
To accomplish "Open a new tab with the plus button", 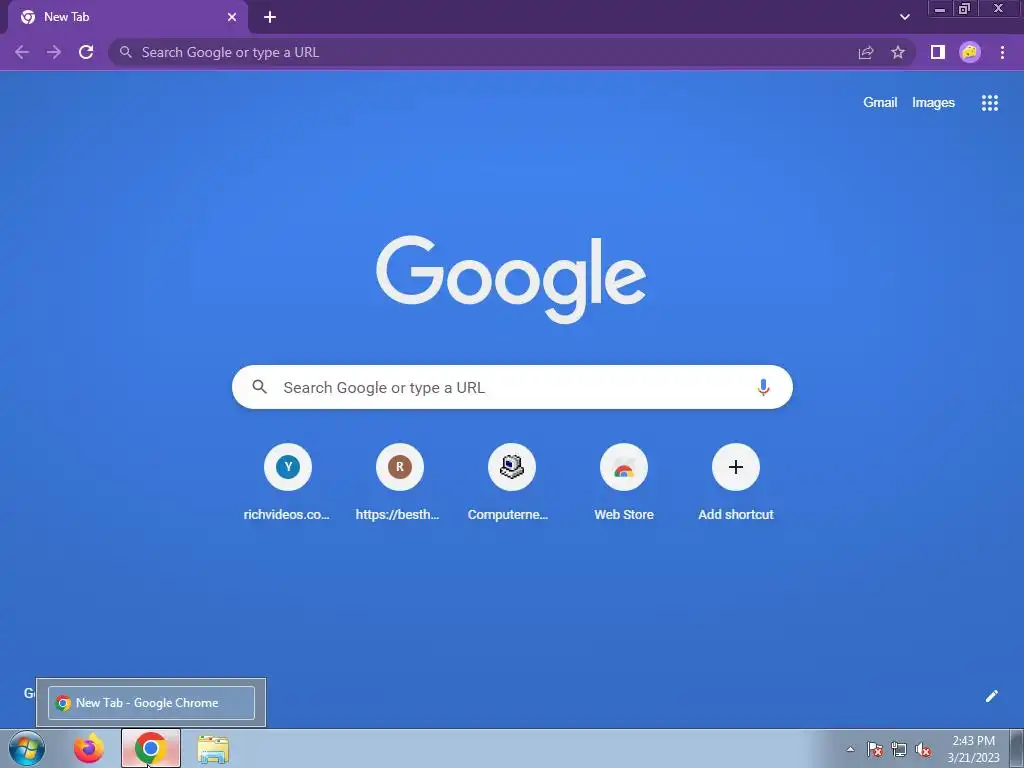I will tap(270, 18).
